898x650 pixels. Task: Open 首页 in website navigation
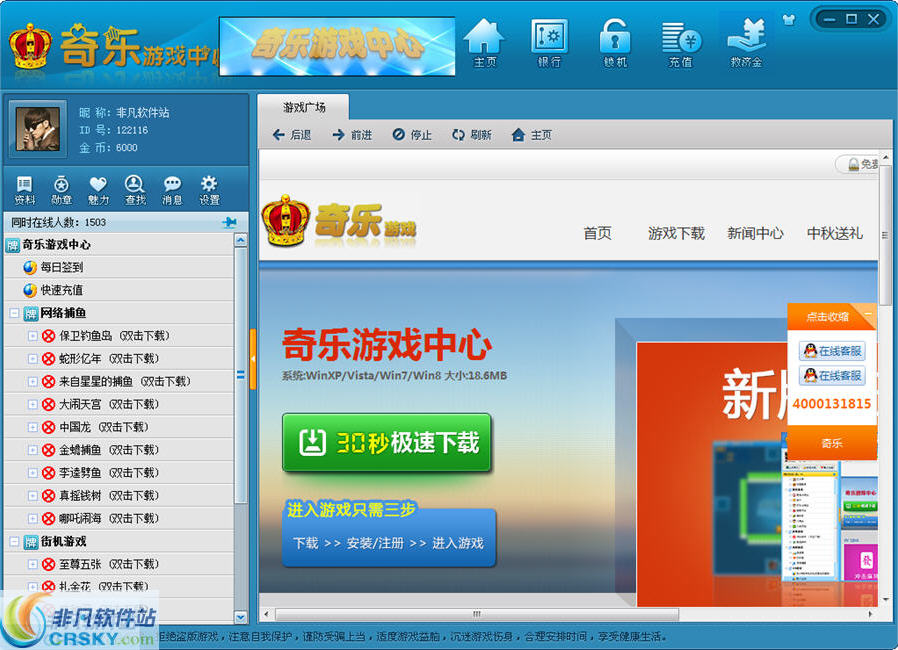point(597,233)
